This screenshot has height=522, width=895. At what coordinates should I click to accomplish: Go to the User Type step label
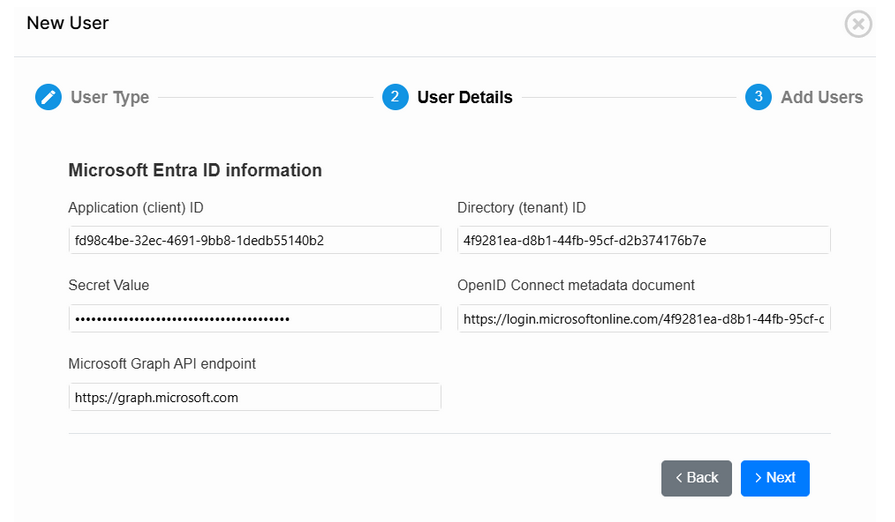110,98
